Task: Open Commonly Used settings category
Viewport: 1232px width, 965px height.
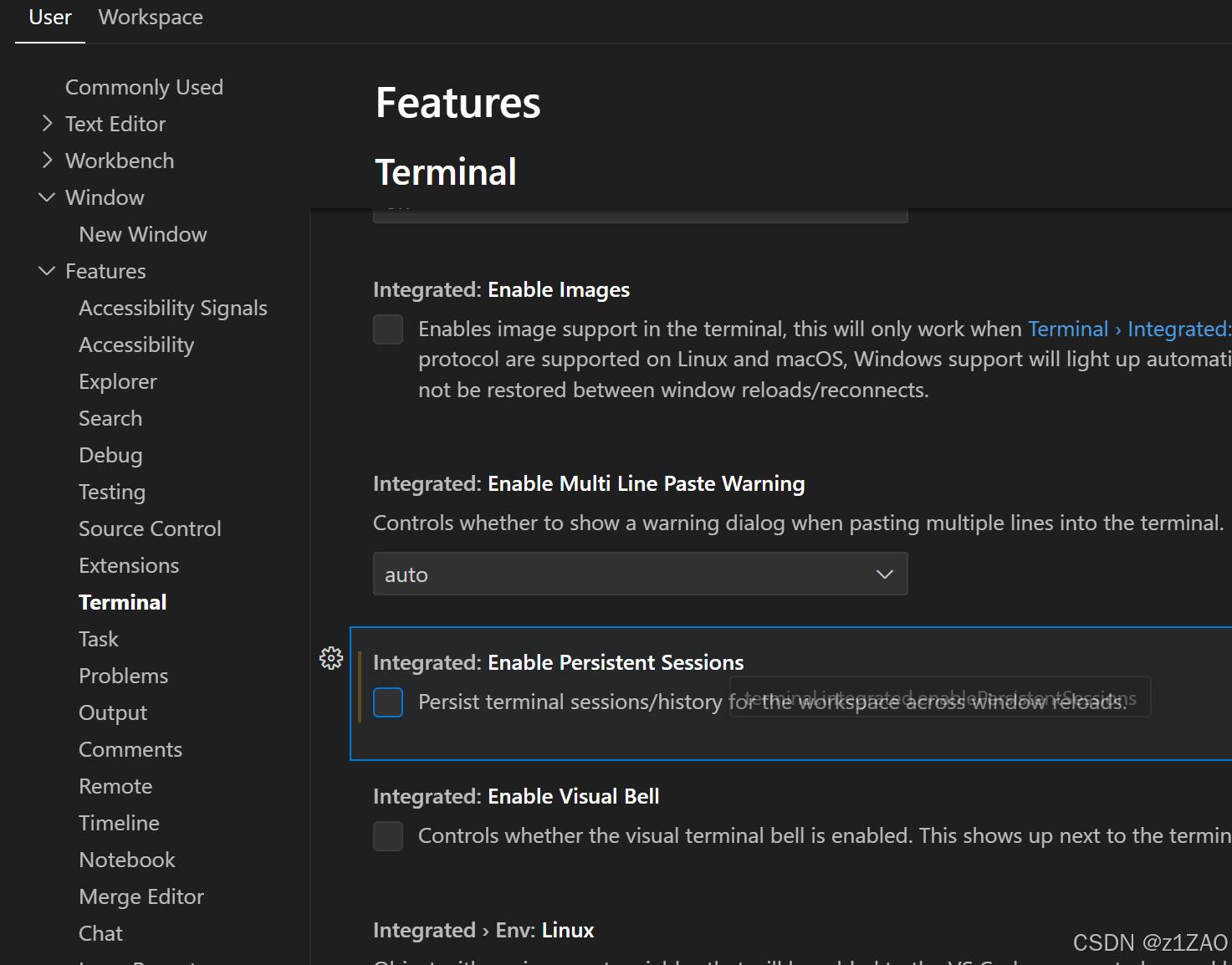Action: click(144, 87)
